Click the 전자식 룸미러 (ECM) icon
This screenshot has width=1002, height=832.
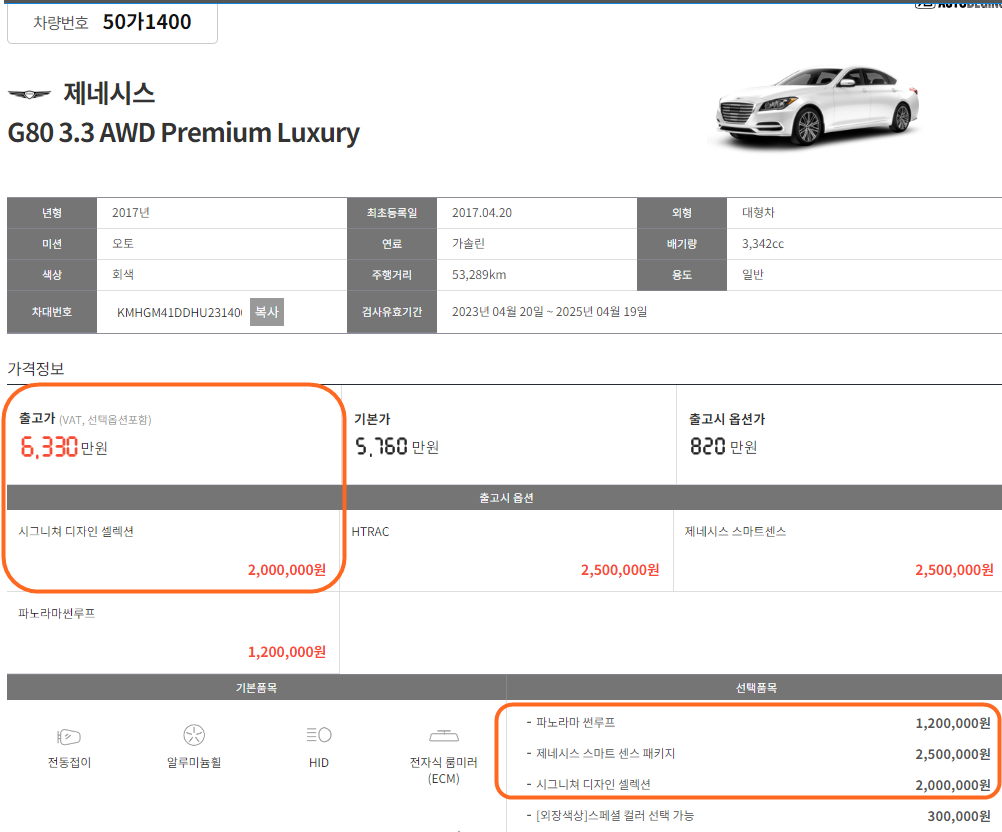point(443,736)
